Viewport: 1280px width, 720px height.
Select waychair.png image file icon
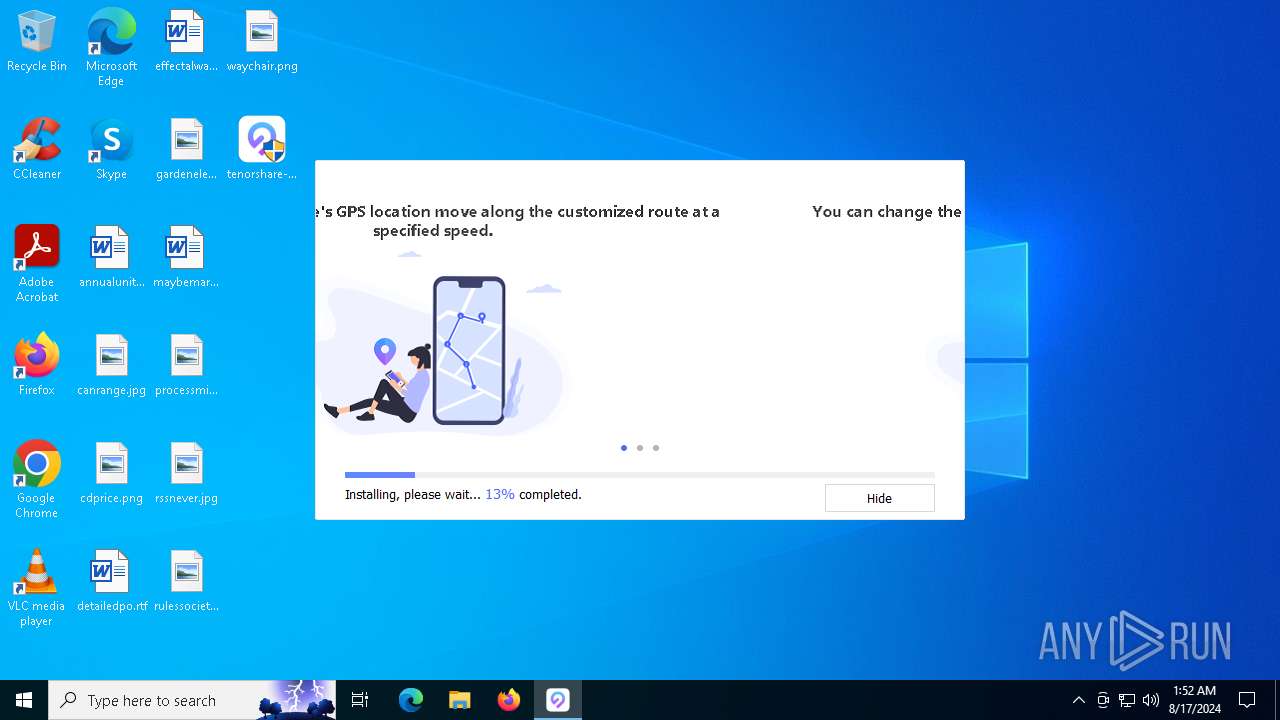(262, 42)
